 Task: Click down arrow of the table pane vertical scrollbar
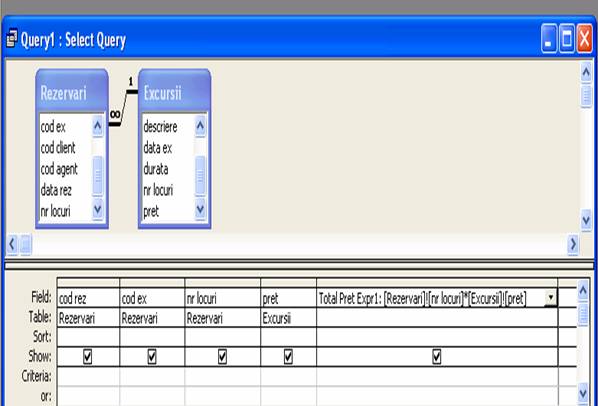(x=586, y=220)
